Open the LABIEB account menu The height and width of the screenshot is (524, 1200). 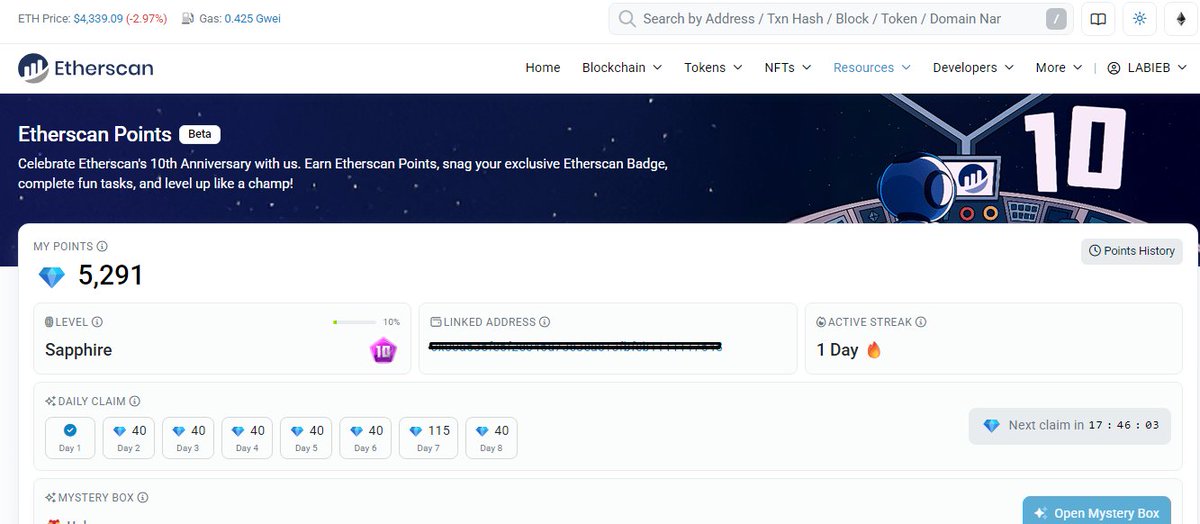click(x=1146, y=68)
